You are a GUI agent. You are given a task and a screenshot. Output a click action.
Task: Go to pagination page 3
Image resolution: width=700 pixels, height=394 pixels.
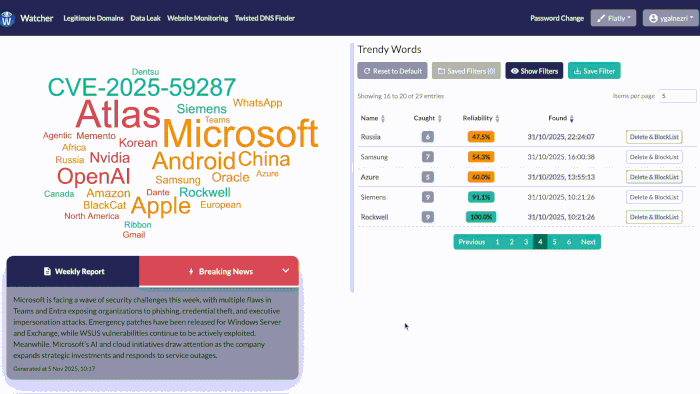pyautogui.click(x=526, y=242)
